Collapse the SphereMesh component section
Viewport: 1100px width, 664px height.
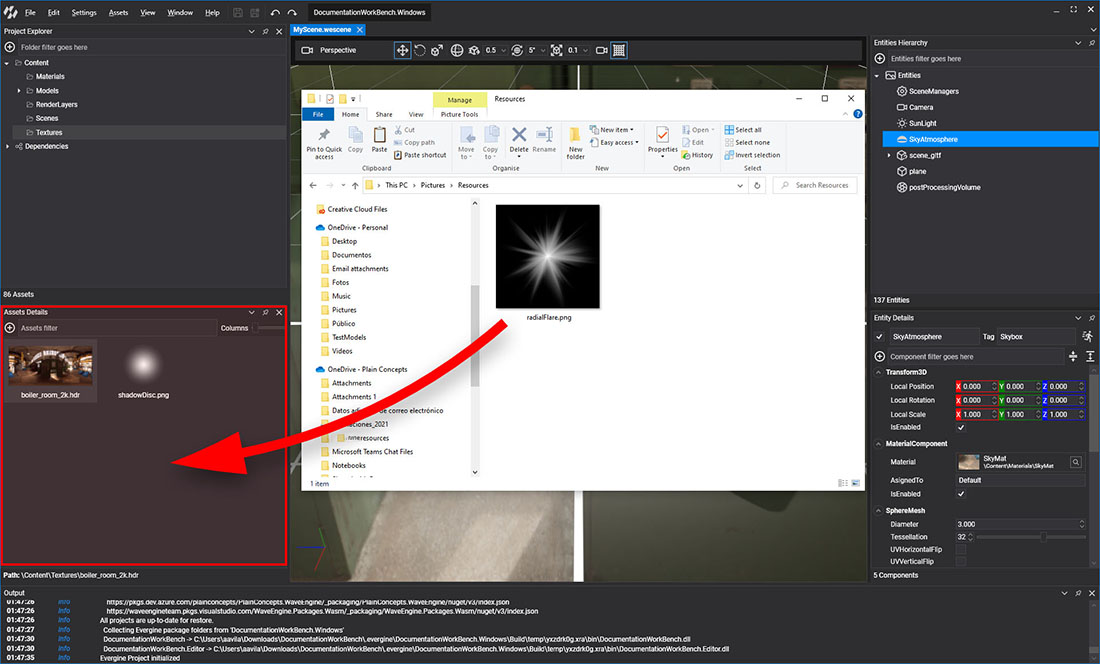pos(878,510)
